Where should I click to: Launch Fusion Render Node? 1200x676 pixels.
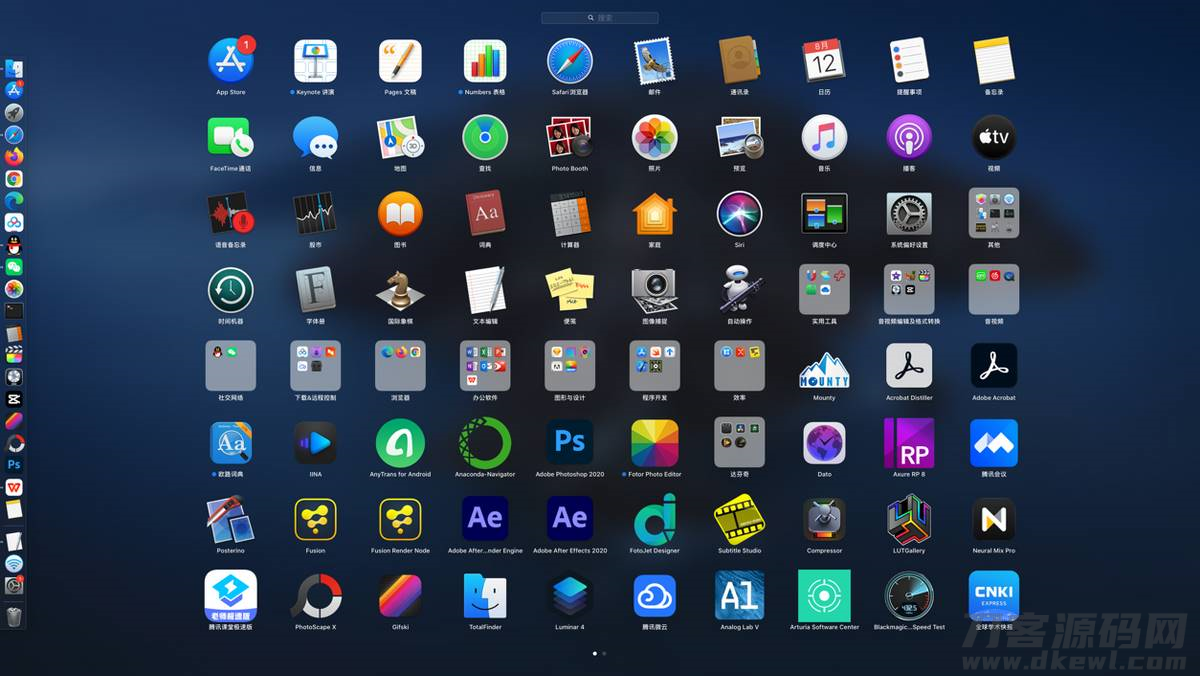tap(400, 519)
